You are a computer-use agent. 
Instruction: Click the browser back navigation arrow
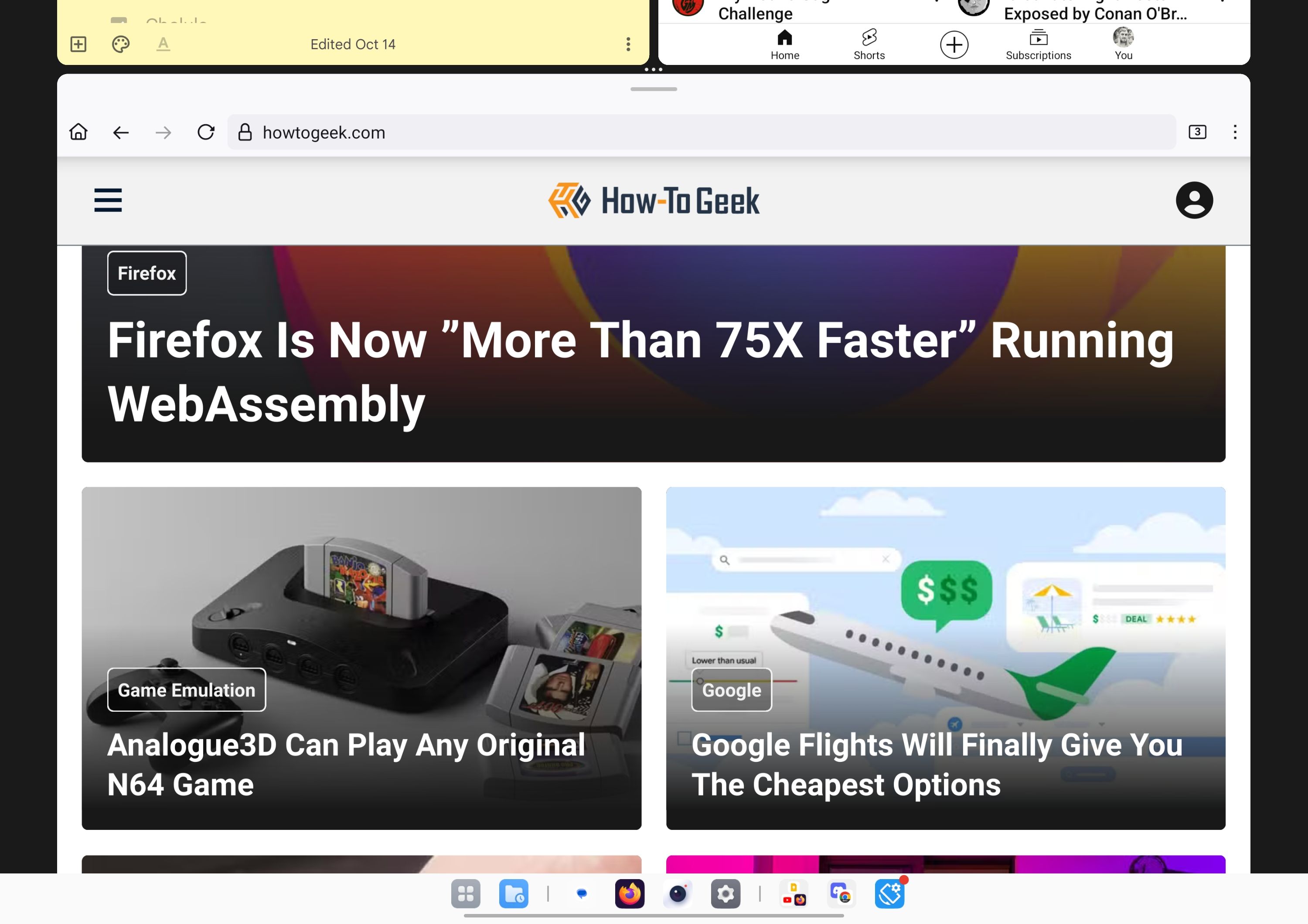pyautogui.click(x=120, y=131)
